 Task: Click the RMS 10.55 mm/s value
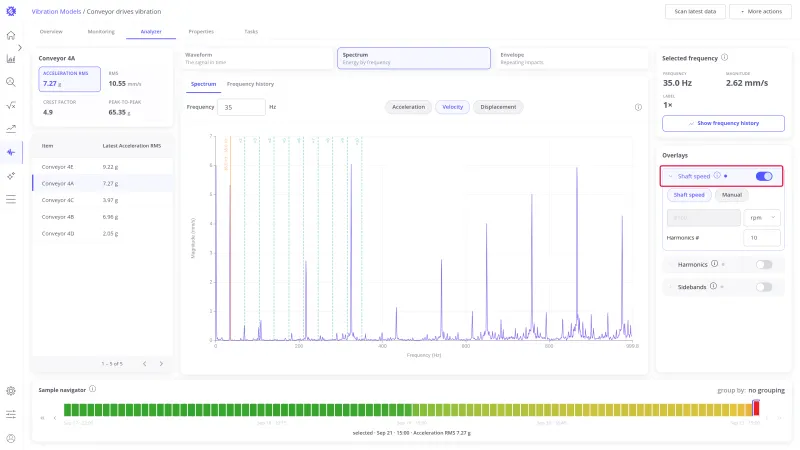coord(124,84)
